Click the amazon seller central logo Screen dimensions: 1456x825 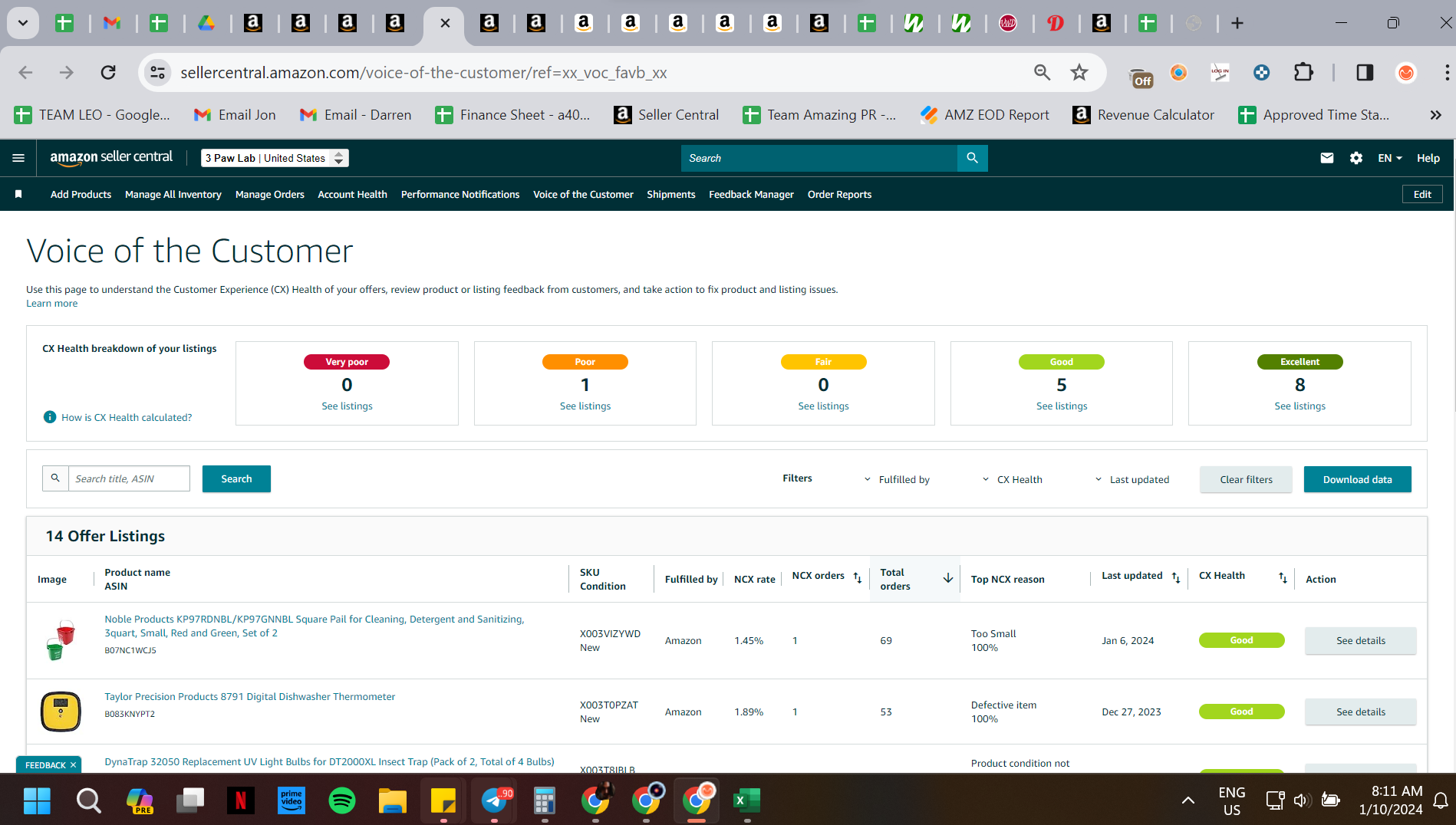point(111,157)
